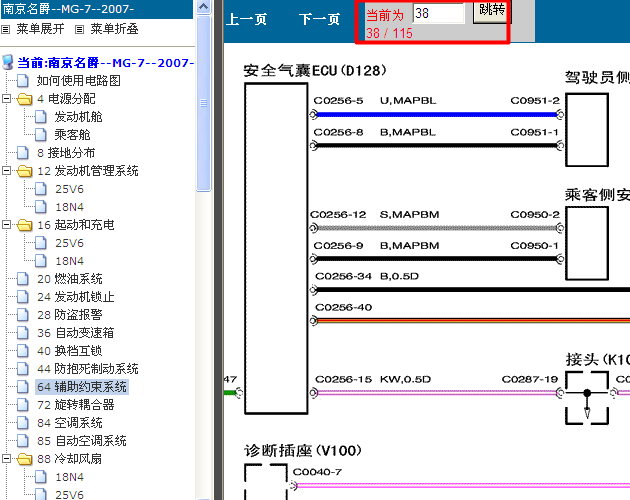Viewport: 630px width, 500px height.
Task: Click the folder icon for 88 冷却风扇
Action: point(25,459)
